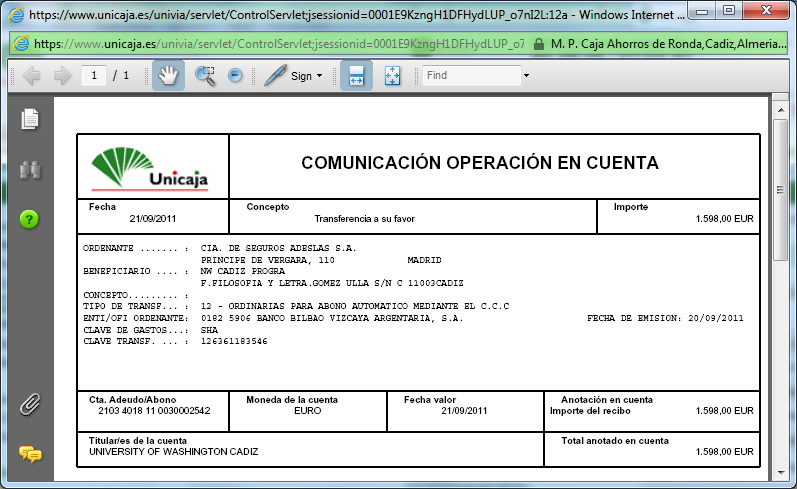This screenshot has width=797, height=489.
Task: Select the Hand pan tool
Action: click(168, 76)
